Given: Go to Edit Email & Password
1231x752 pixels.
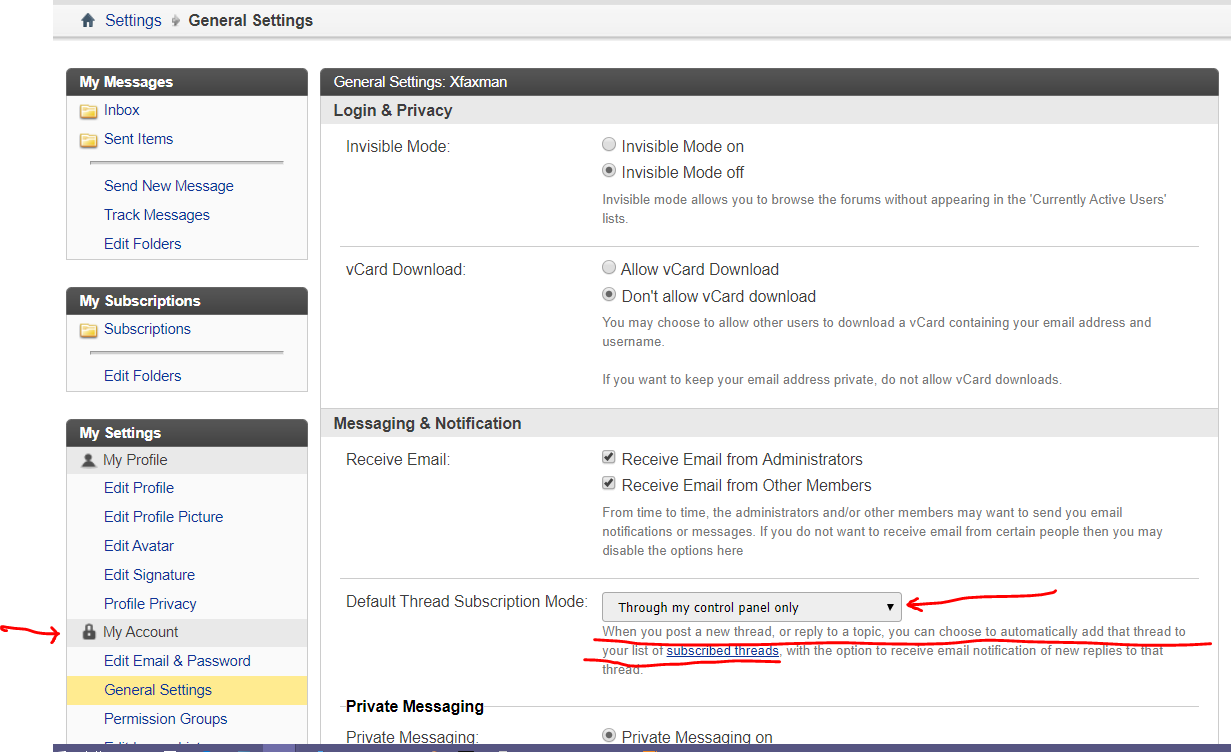Looking at the screenshot, I should coord(177,661).
